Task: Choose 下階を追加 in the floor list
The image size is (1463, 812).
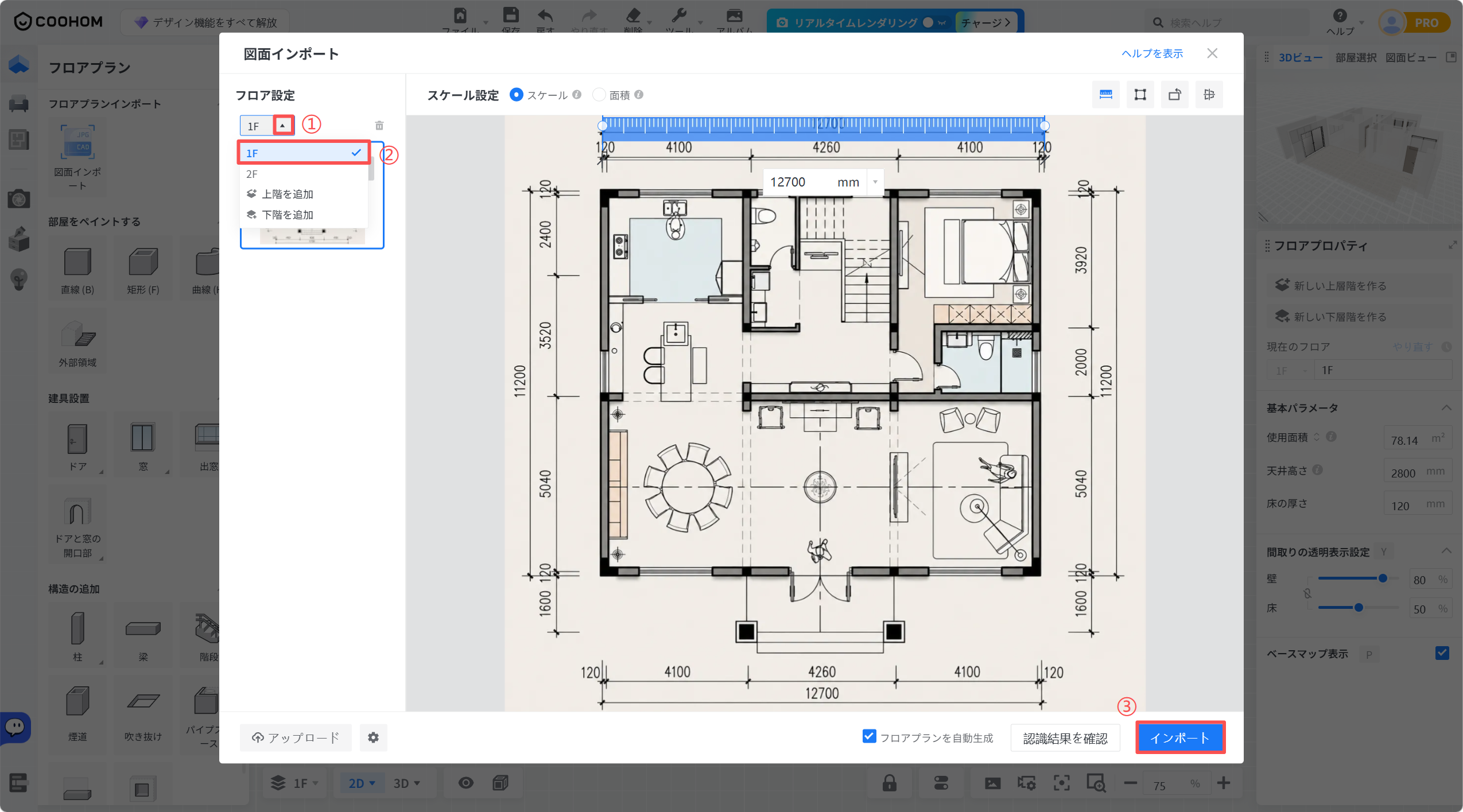Action: point(304,215)
